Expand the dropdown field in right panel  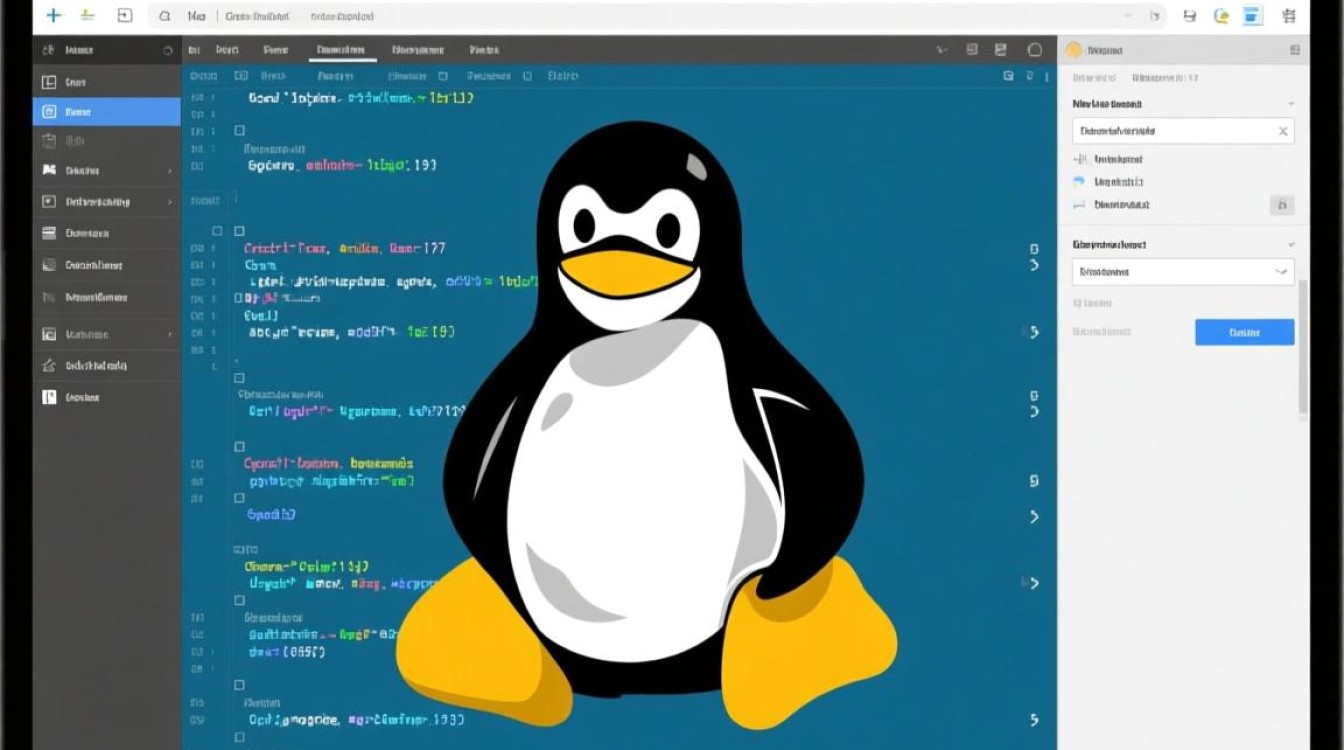point(1183,271)
